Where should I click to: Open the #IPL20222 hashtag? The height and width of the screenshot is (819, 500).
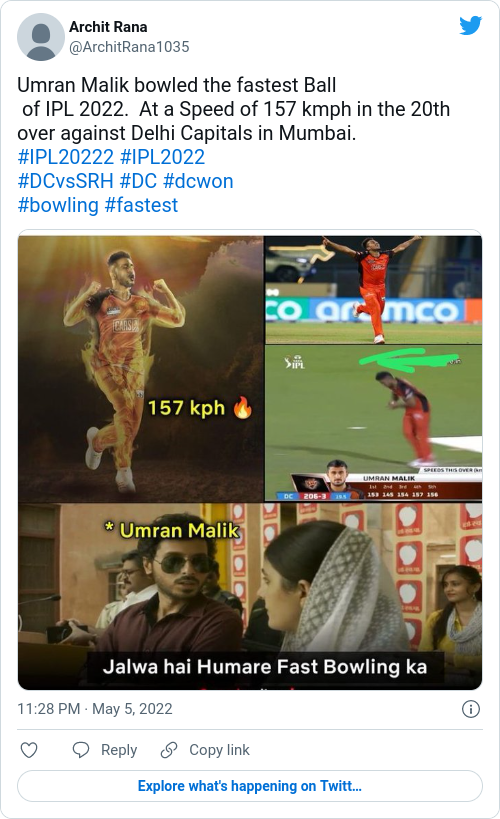tap(65, 157)
